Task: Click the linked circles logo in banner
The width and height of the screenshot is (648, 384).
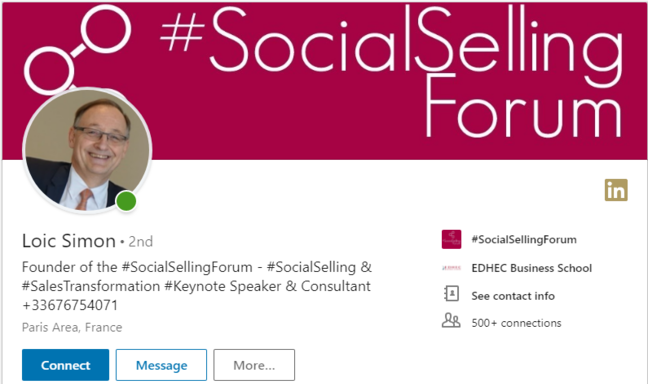Action: tap(77, 48)
